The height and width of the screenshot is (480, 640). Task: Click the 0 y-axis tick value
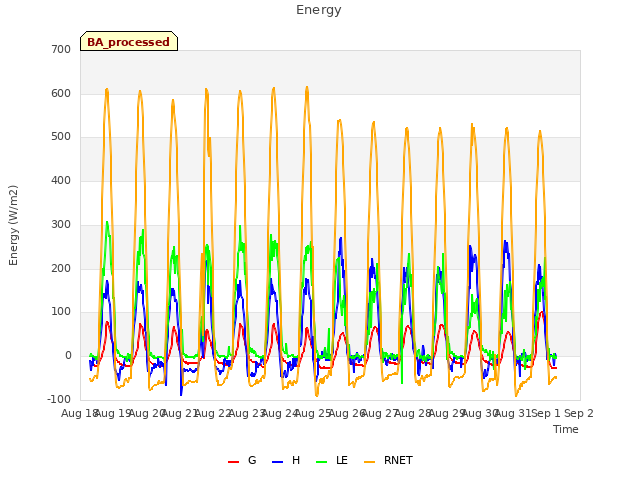coord(68,356)
